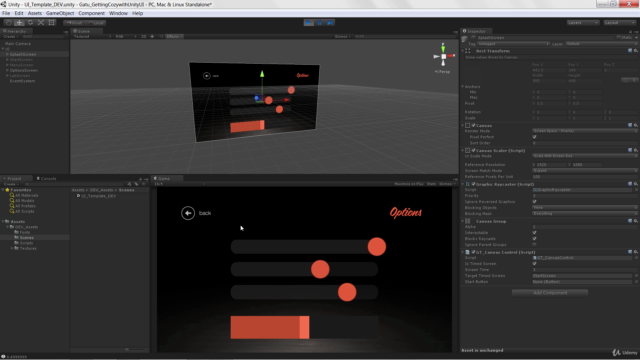Click second slider's orange handle in Game view

[x=320, y=269]
